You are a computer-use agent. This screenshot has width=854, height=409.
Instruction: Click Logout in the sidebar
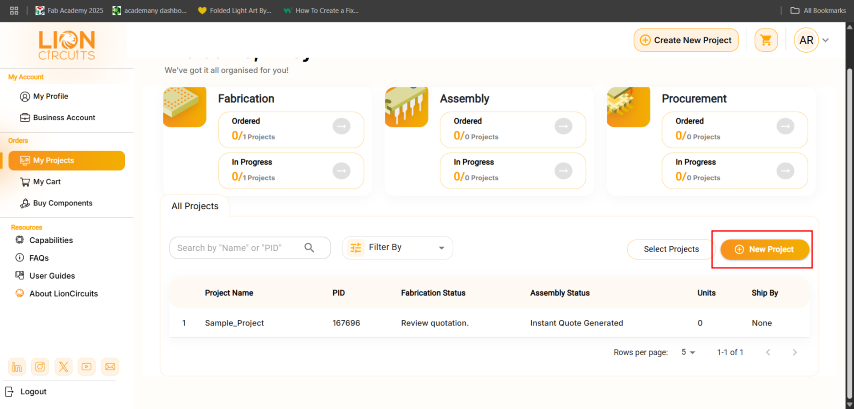pos(28,392)
